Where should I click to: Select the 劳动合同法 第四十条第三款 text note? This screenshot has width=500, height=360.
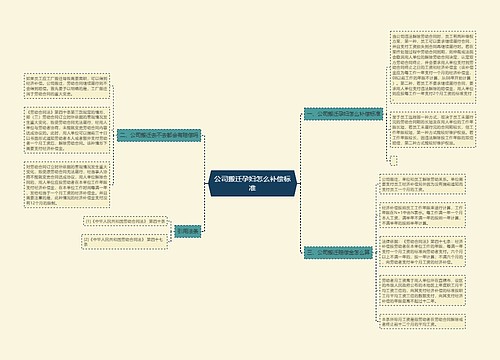(x=67, y=130)
